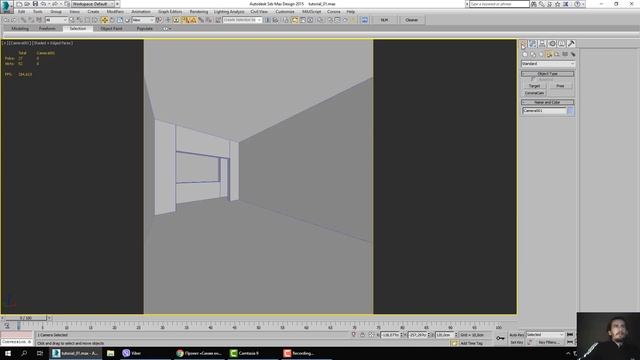640x360 pixels.
Task: Open the Display command panel tab
Action: (562, 44)
